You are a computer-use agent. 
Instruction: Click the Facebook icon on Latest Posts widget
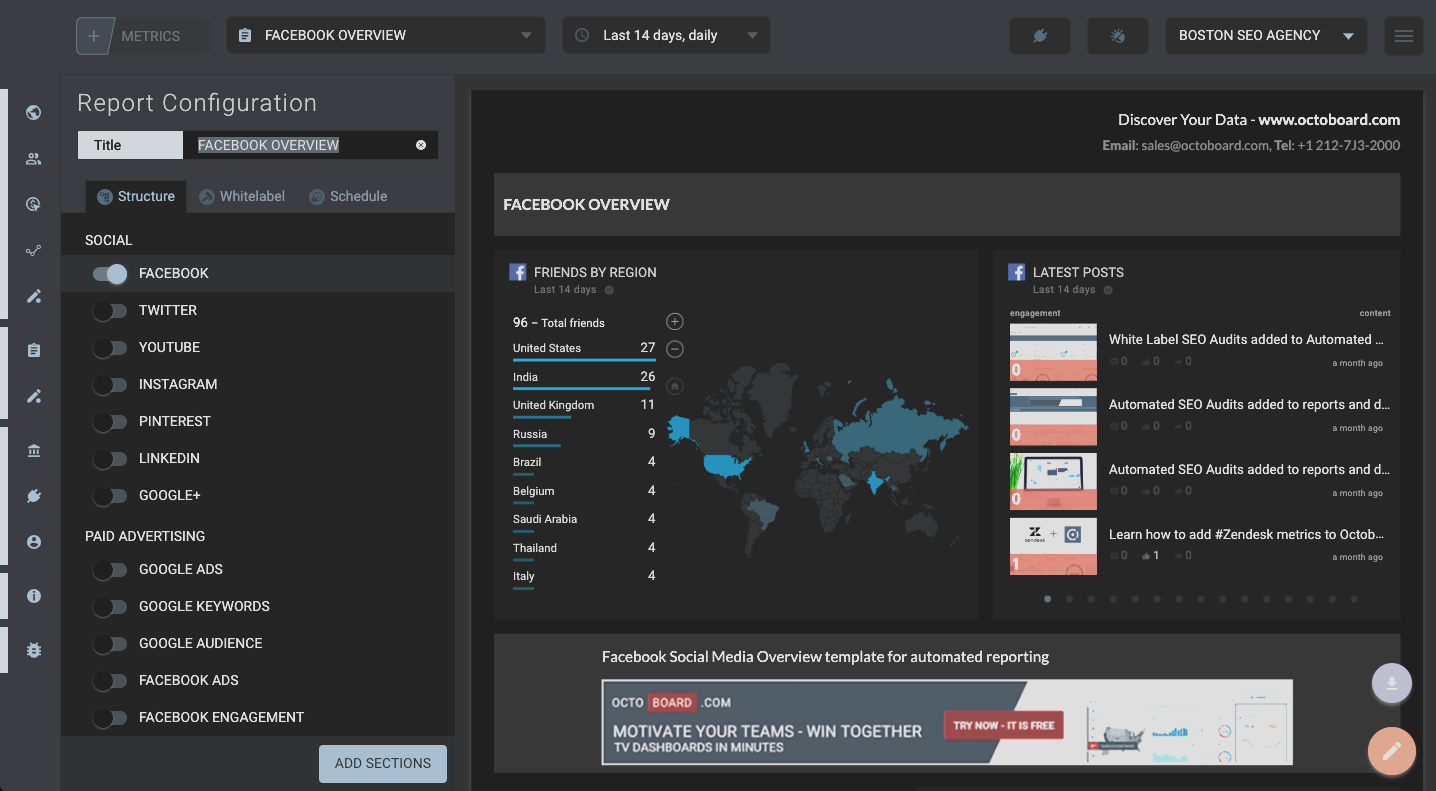(x=1017, y=272)
